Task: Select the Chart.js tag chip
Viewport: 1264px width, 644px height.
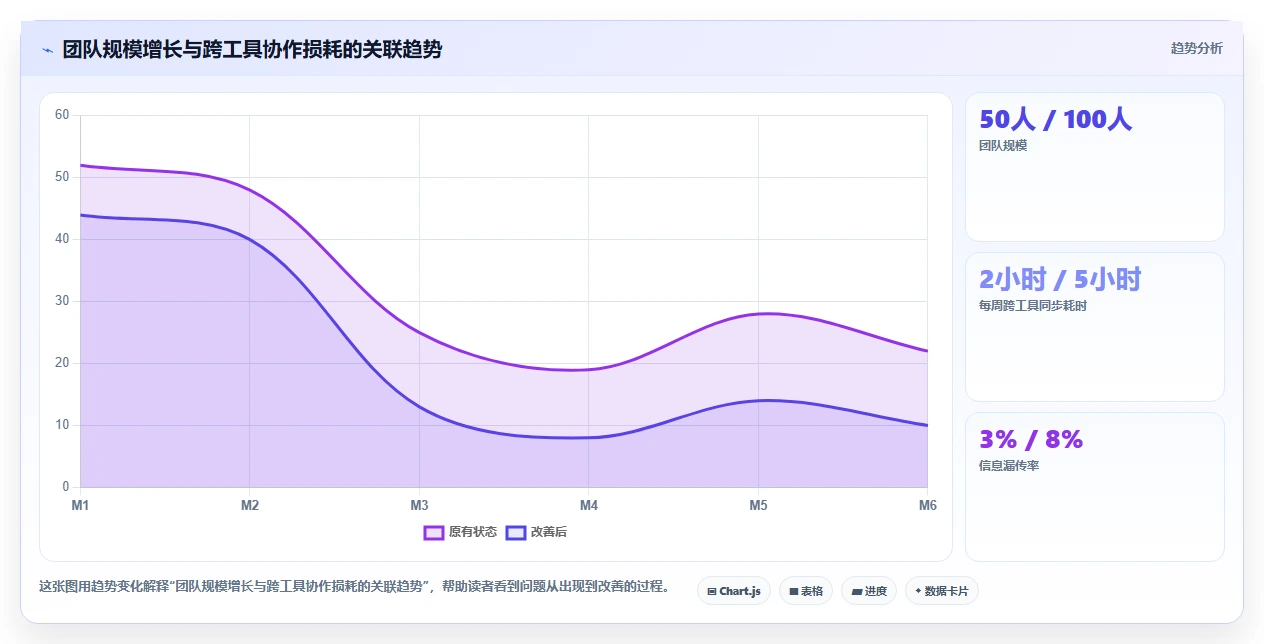Action: 733,591
